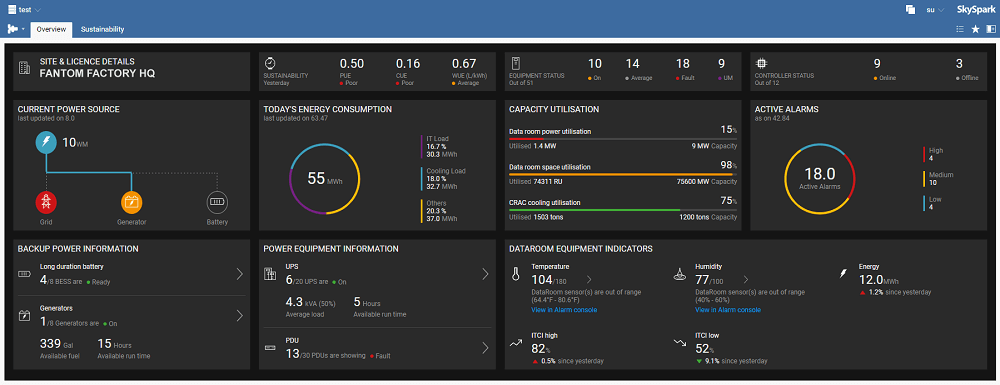
Task: Click the Grid power source icon
Action: (46, 203)
